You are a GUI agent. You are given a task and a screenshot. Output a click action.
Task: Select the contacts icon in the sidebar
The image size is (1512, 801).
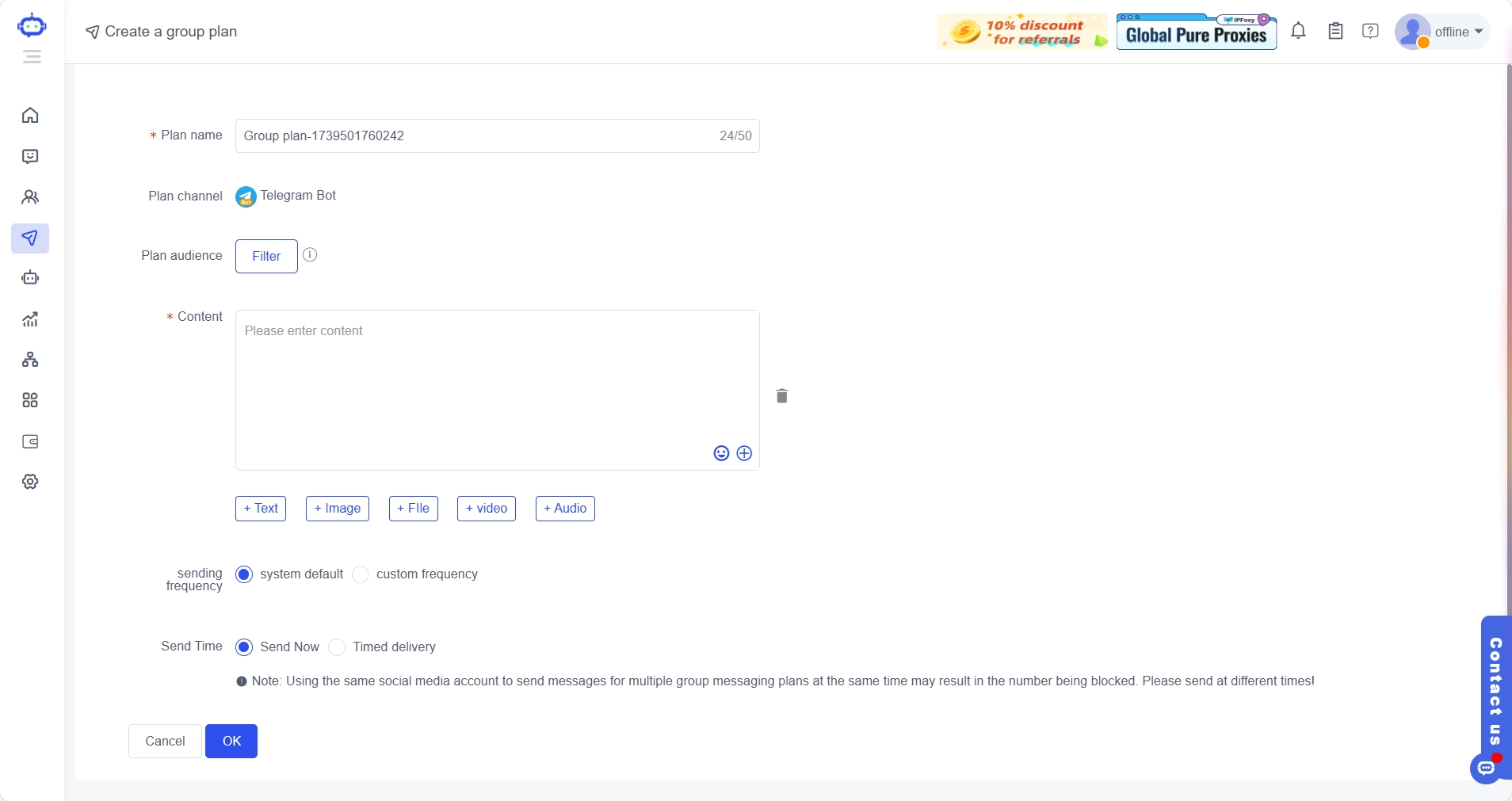tap(30, 197)
